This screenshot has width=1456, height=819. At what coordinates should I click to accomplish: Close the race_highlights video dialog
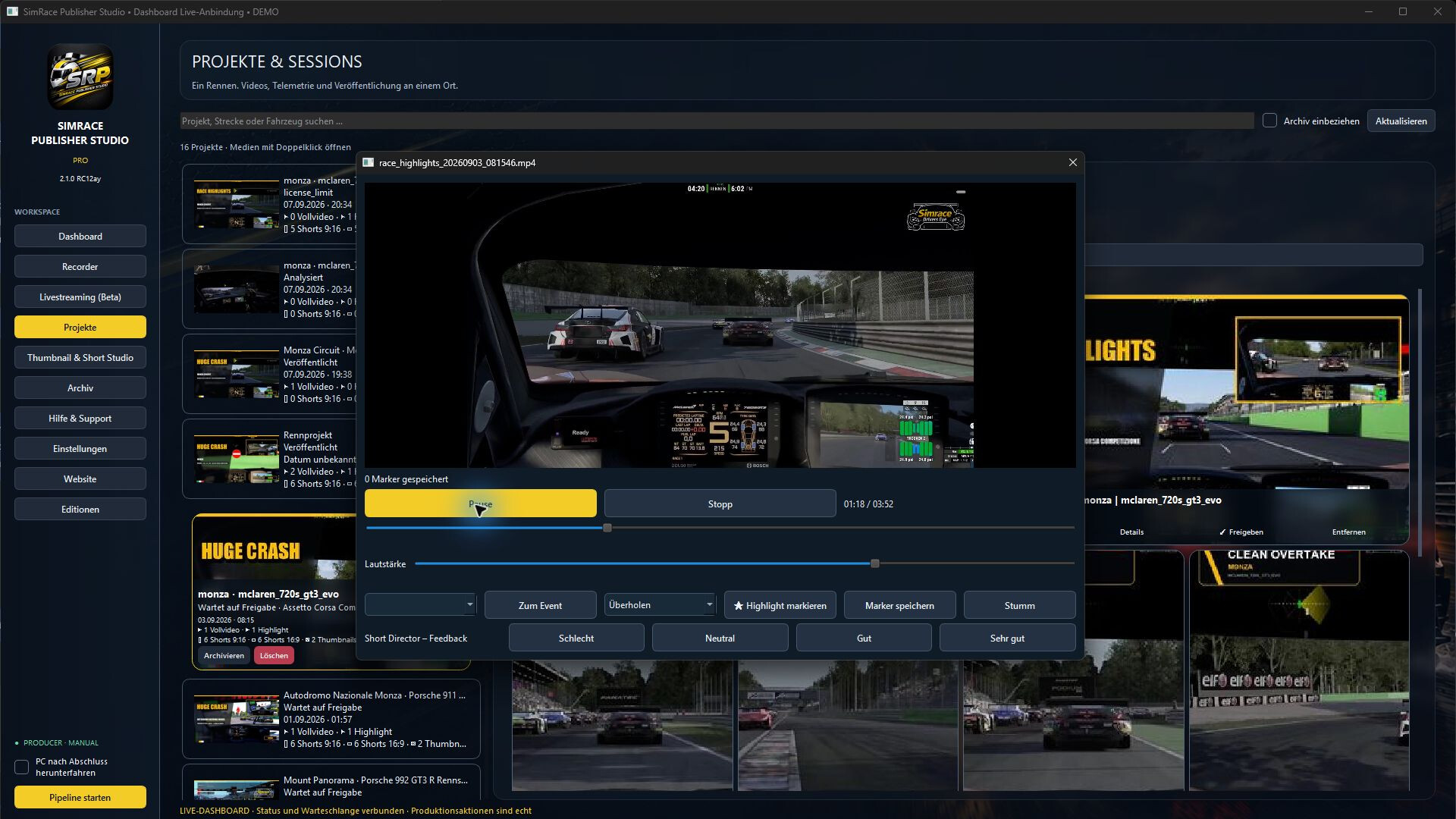pyautogui.click(x=1072, y=162)
